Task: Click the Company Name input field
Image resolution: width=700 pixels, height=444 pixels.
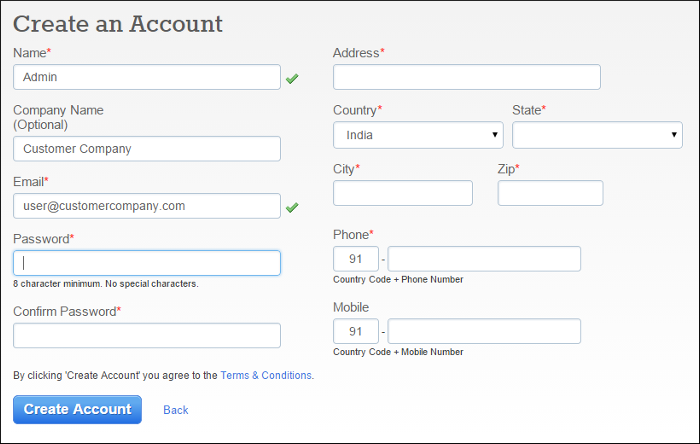Action: [147, 149]
